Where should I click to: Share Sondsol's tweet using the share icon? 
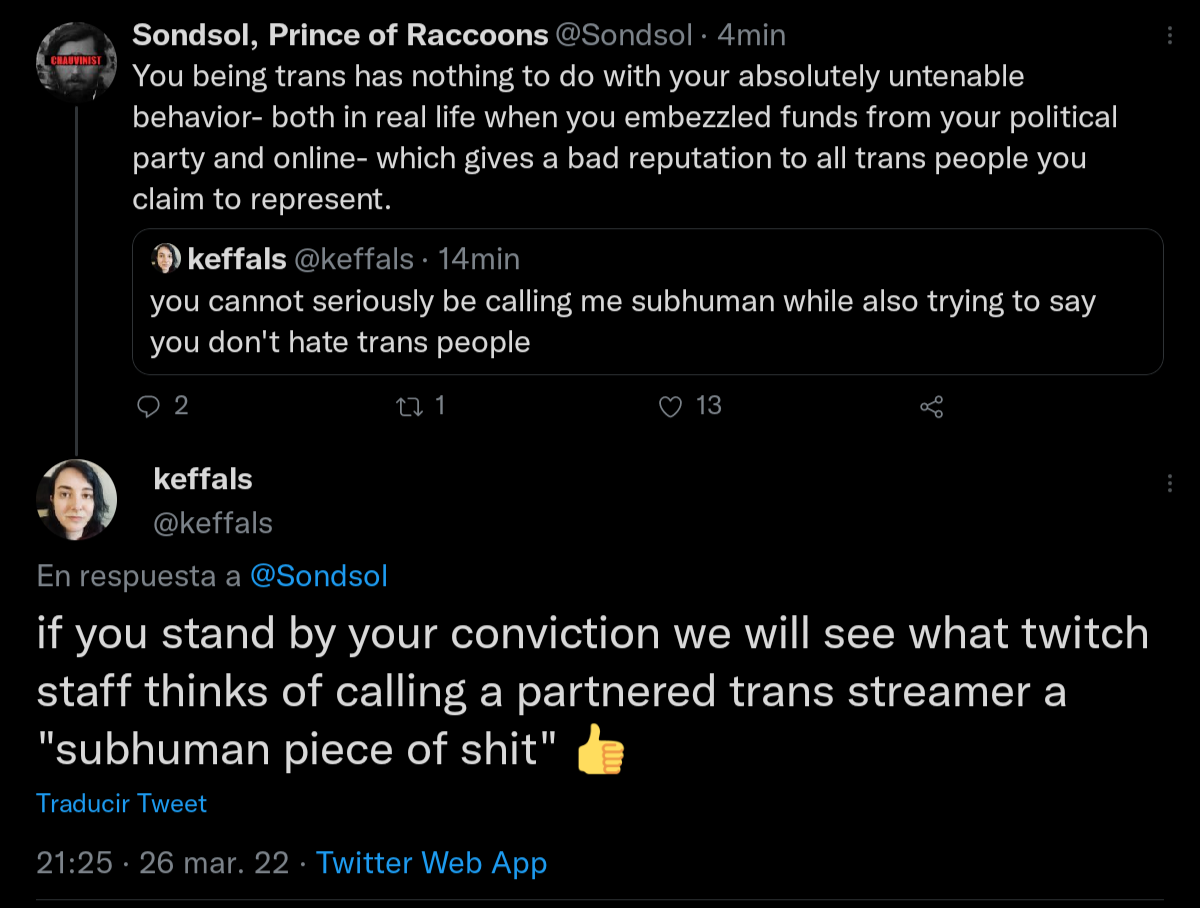pyautogui.click(x=931, y=406)
